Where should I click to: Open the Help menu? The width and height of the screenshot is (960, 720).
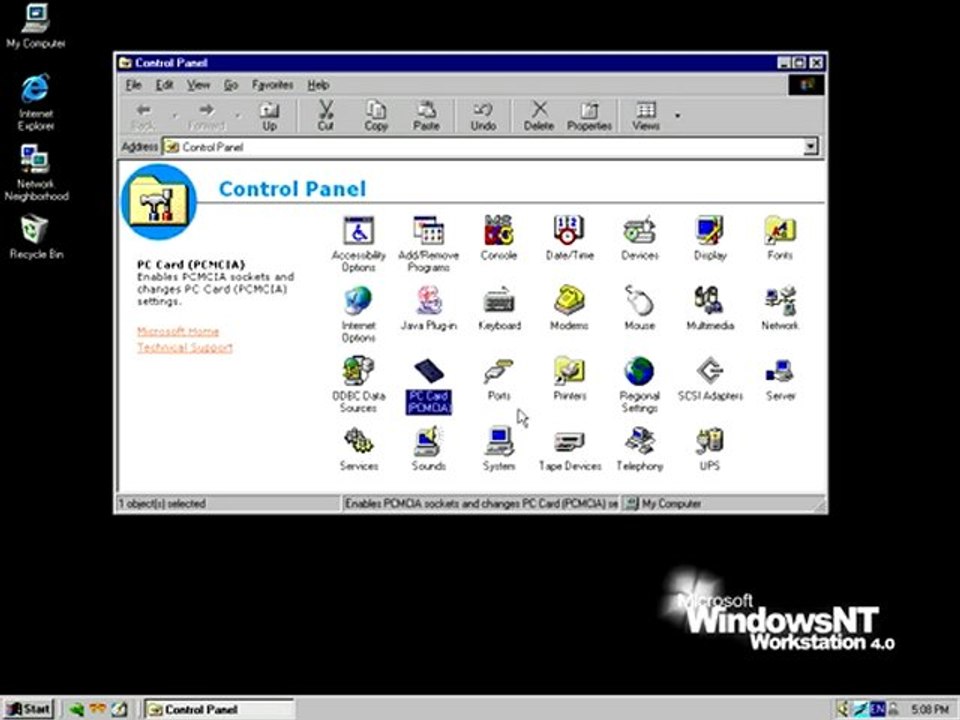click(x=318, y=85)
